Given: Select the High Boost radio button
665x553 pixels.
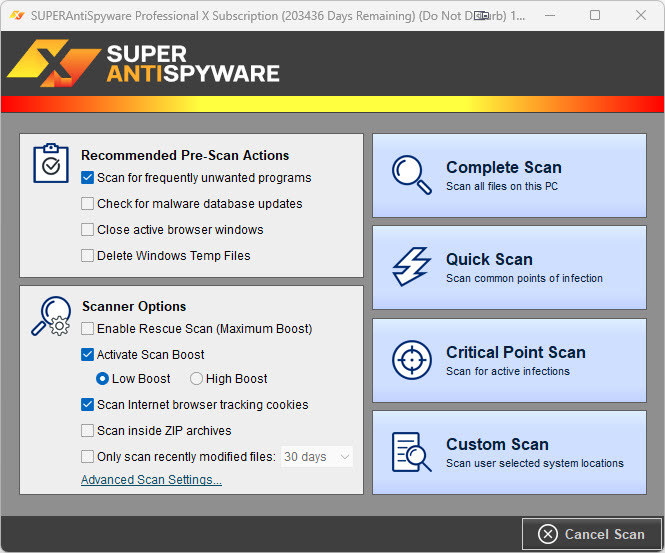Looking at the screenshot, I should tap(196, 379).
